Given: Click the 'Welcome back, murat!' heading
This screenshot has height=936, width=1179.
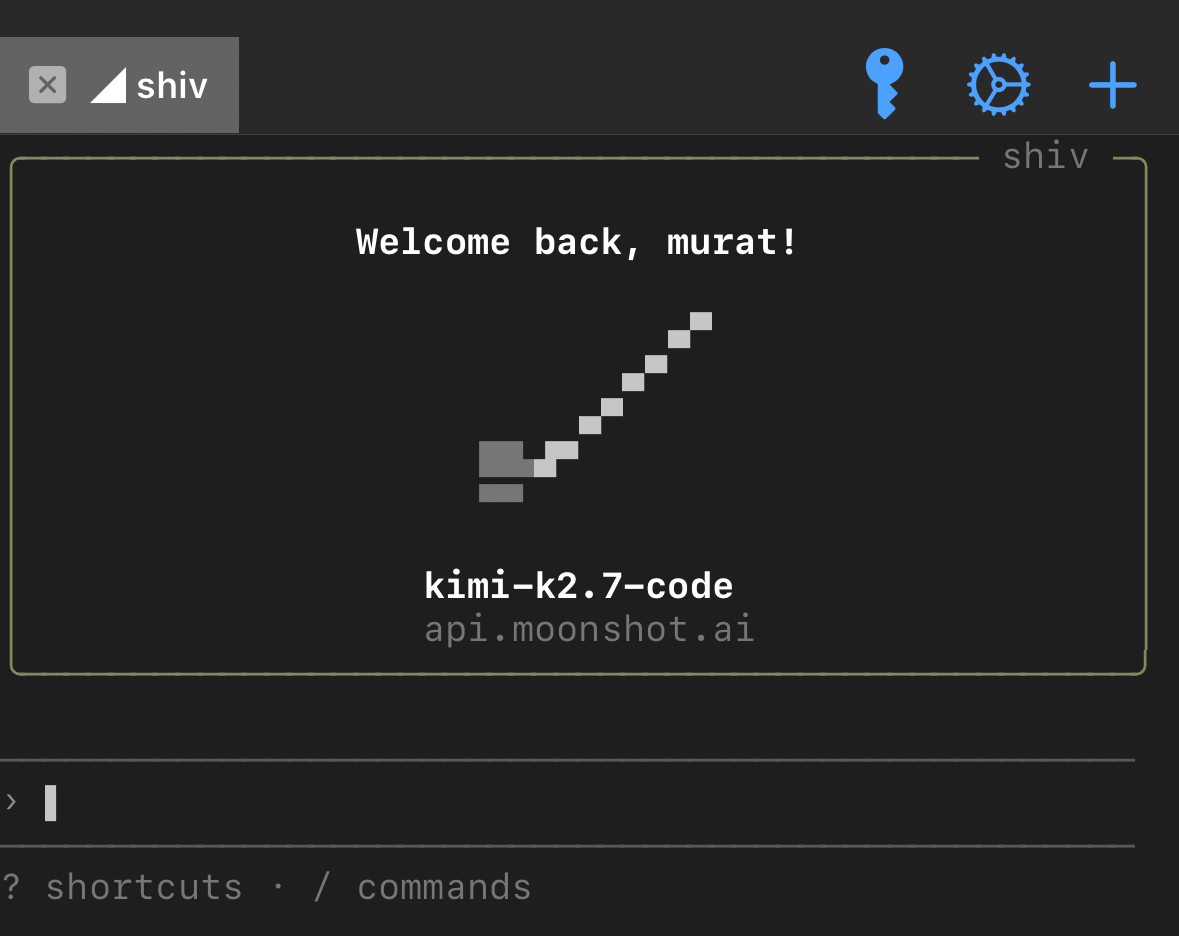Looking at the screenshot, I should click(576, 242).
